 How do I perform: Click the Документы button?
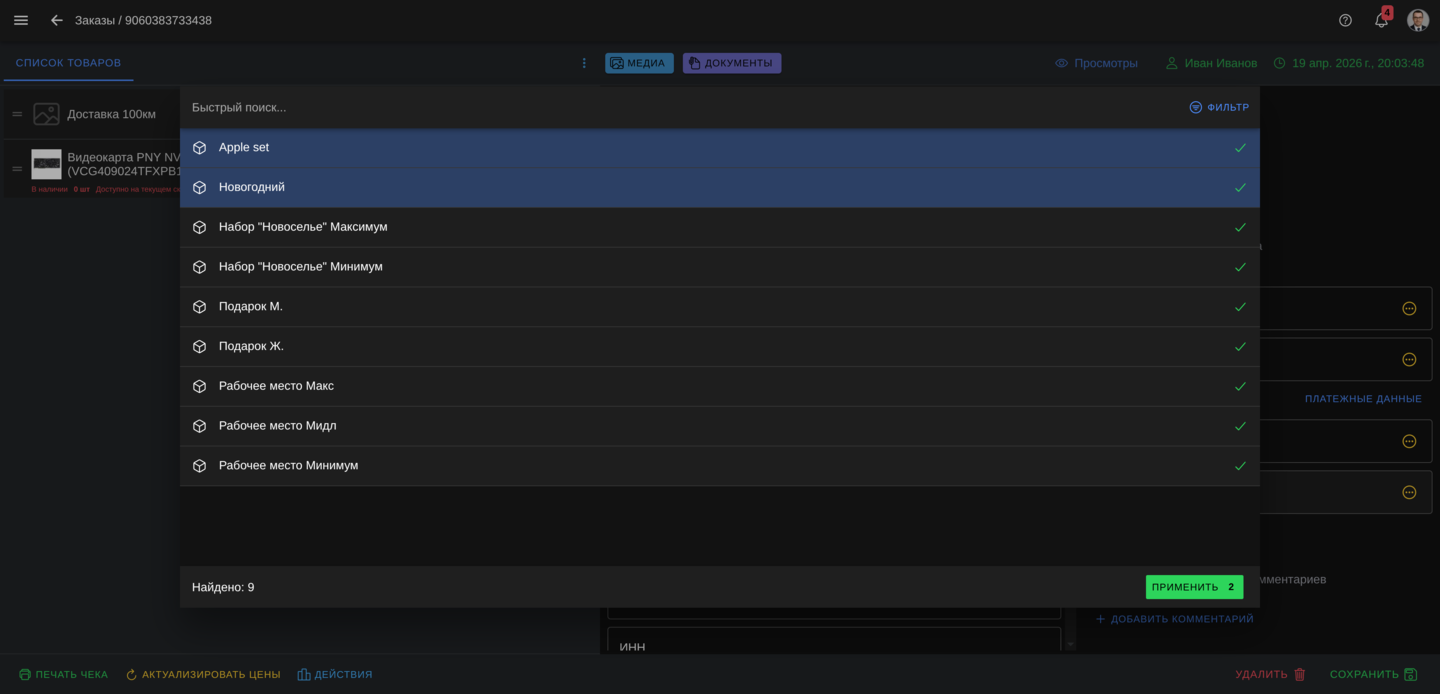tap(731, 63)
